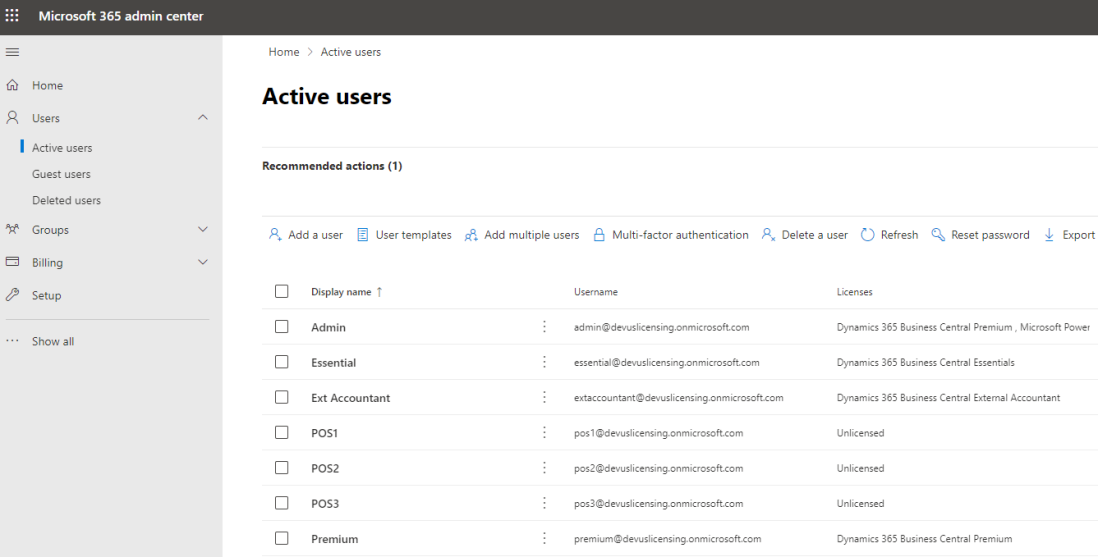Click the Reset password key icon
Image resolution: width=1098 pixels, height=557 pixels.
[938, 235]
